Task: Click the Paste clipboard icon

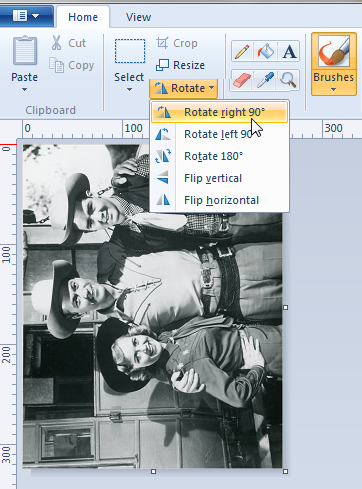Action: (x=25, y=50)
